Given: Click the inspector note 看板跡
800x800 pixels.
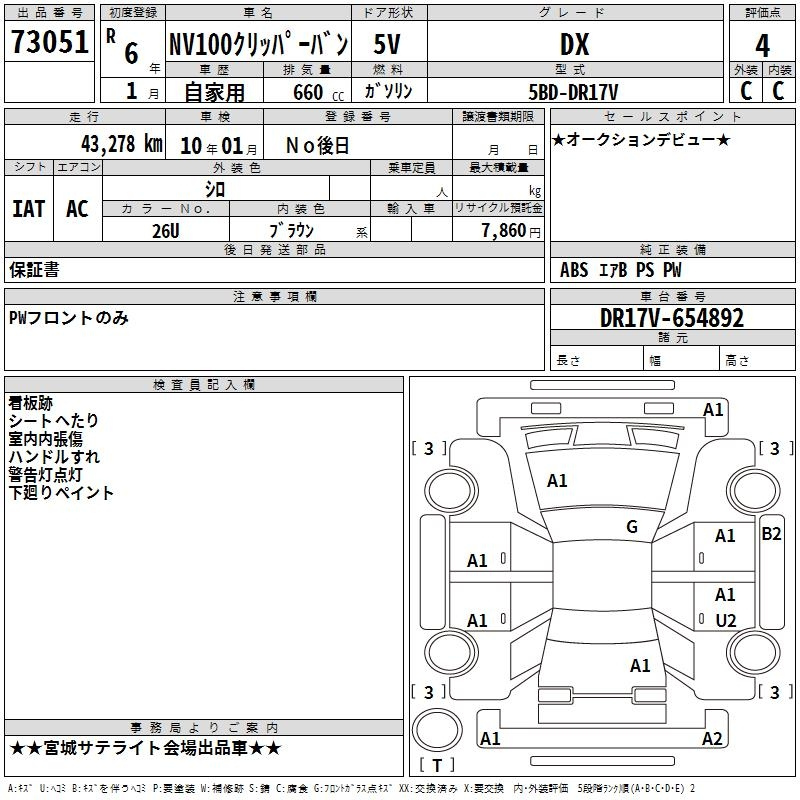Looking at the screenshot, I should (31, 403).
